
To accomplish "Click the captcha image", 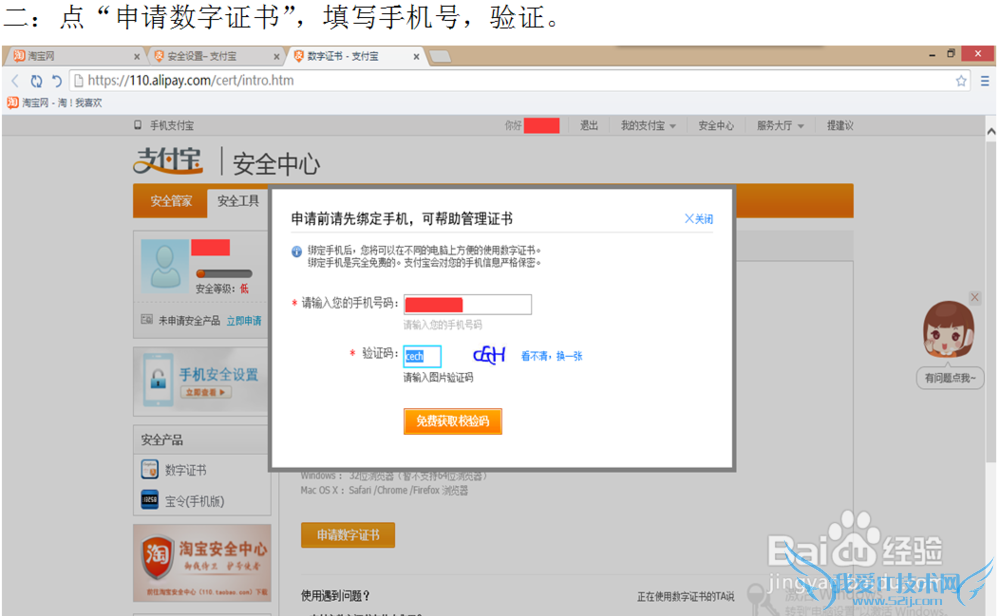I will point(489,355).
